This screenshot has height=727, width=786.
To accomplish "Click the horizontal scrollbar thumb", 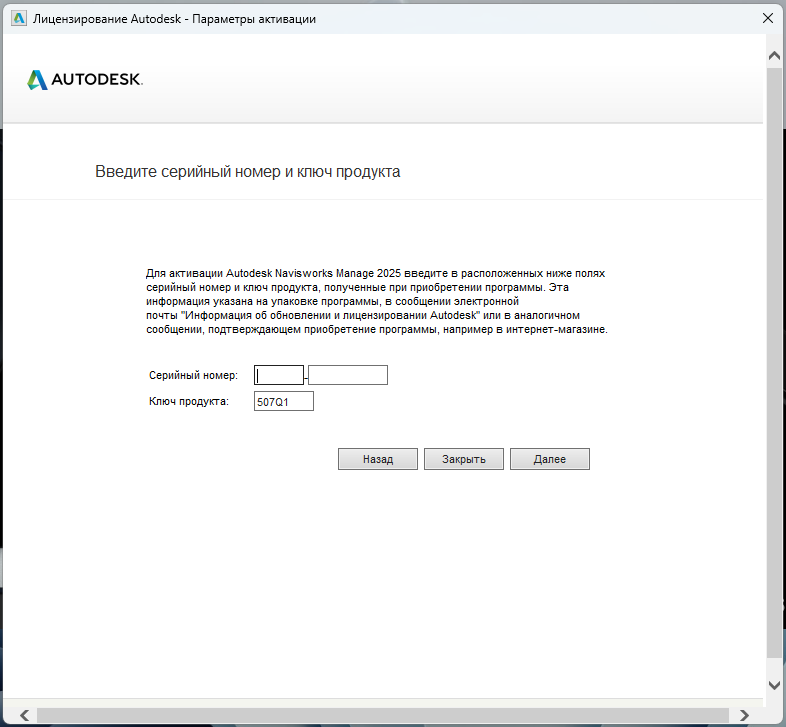I will [x=382, y=715].
